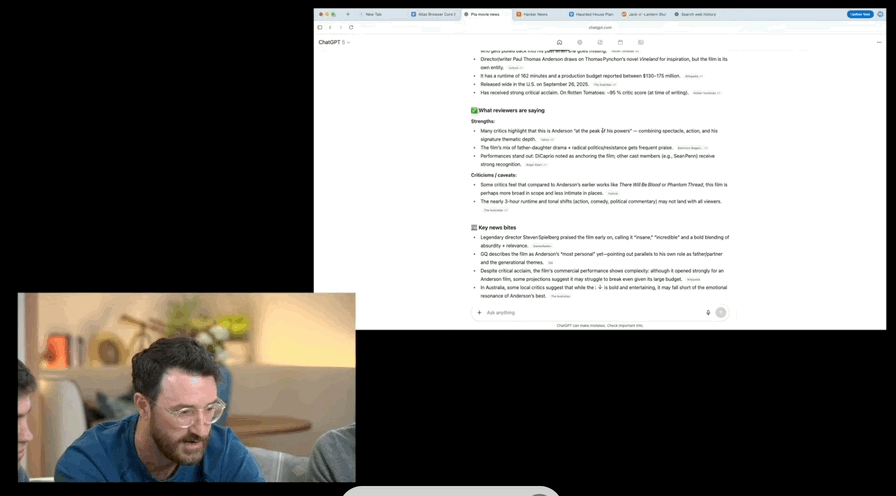Click the Ask anything input field
Screen dimensions: 896x496
[590, 313]
